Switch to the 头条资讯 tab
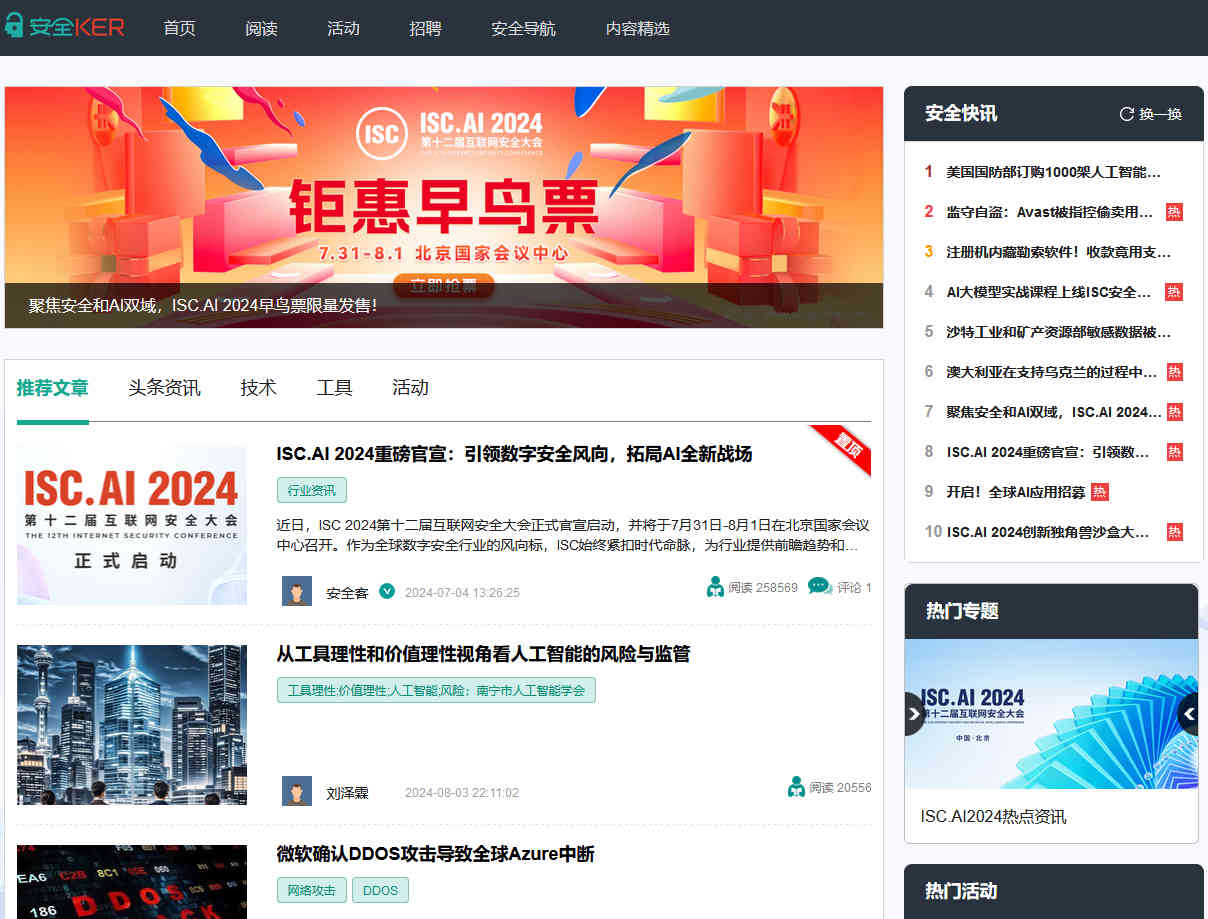This screenshot has height=919, width=1208. click(164, 388)
